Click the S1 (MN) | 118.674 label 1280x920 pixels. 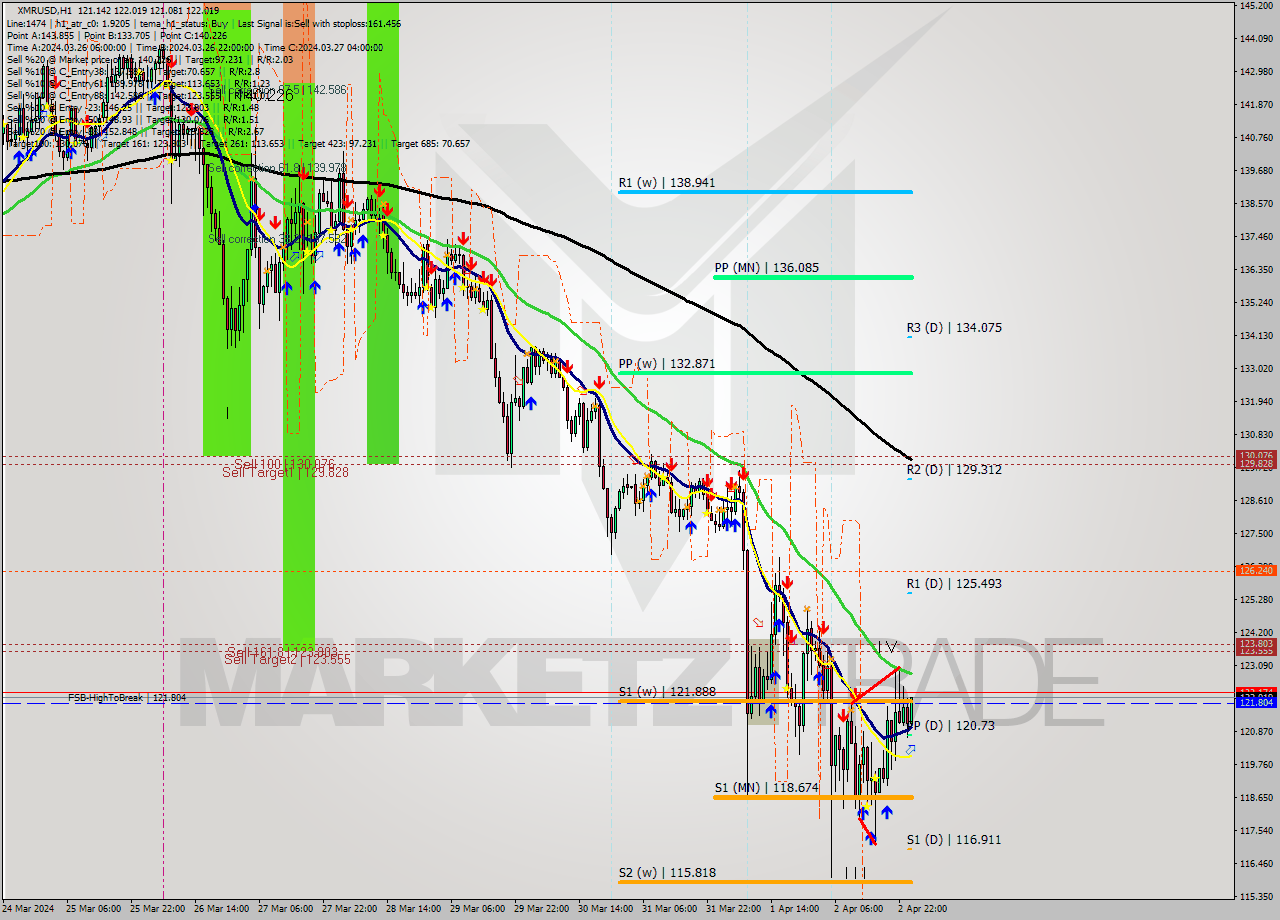(x=766, y=788)
